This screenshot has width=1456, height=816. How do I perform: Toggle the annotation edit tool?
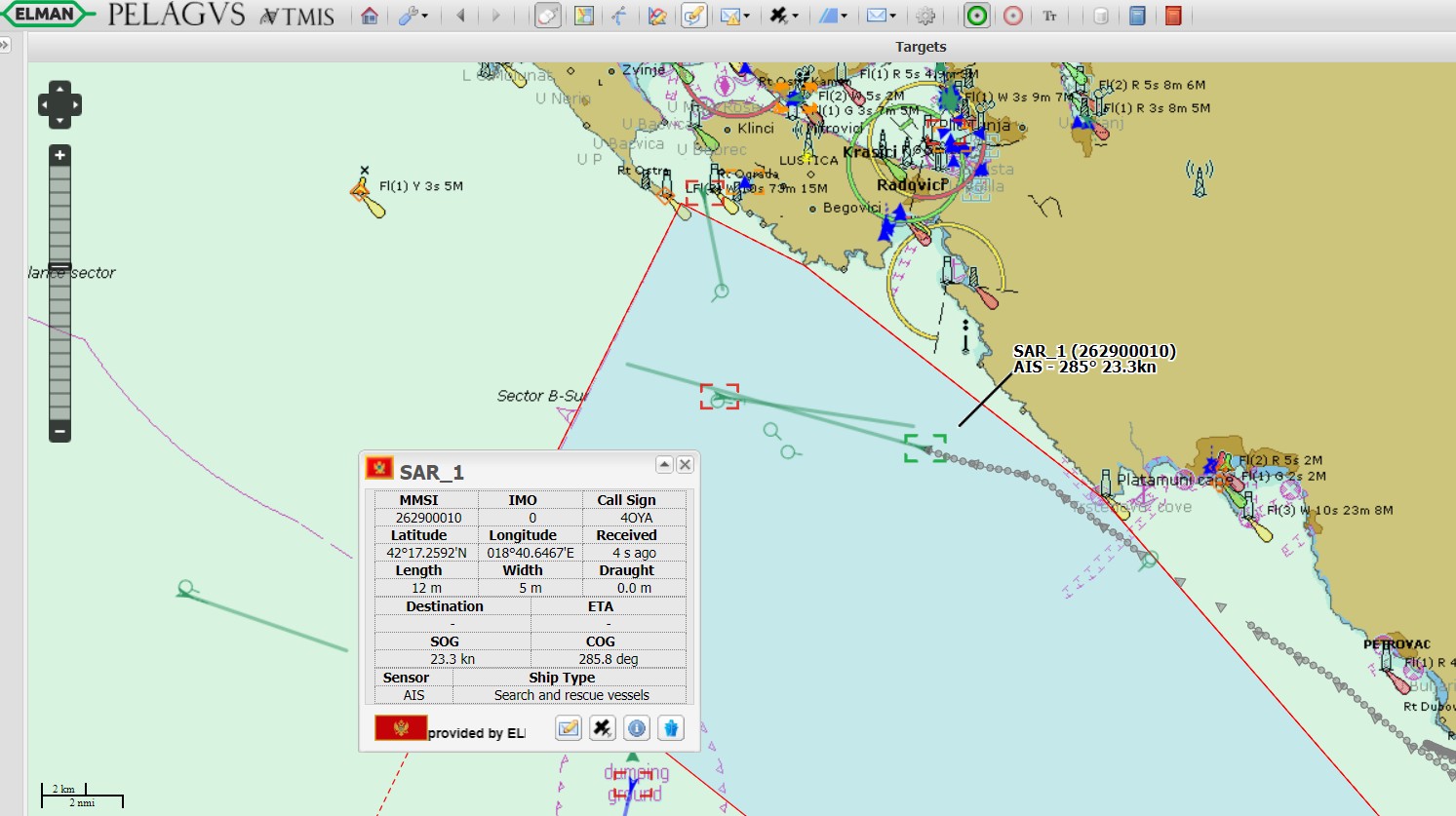click(x=693, y=16)
